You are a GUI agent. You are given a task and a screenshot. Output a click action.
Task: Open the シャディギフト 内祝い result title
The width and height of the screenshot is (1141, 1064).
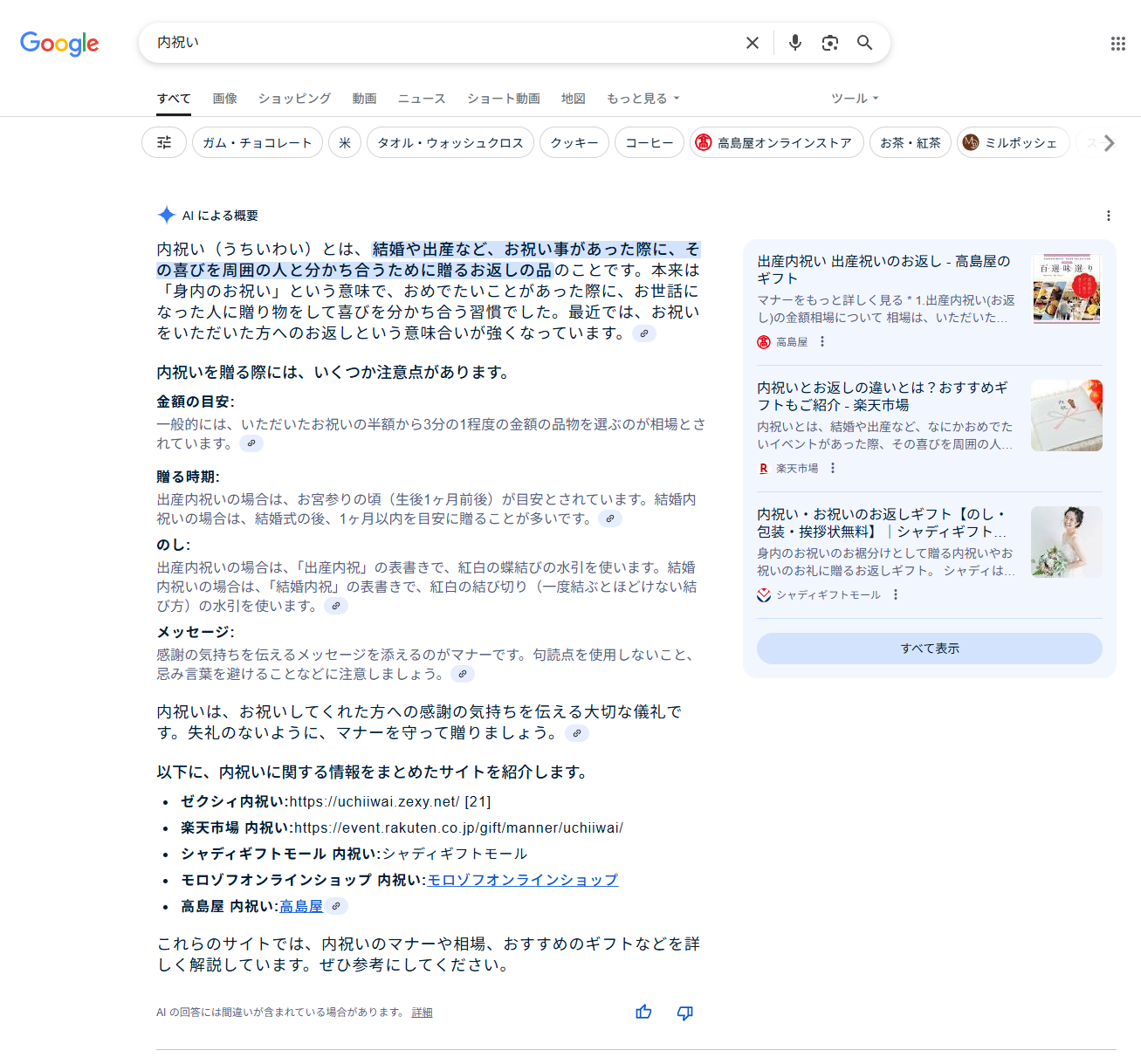pos(883,523)
